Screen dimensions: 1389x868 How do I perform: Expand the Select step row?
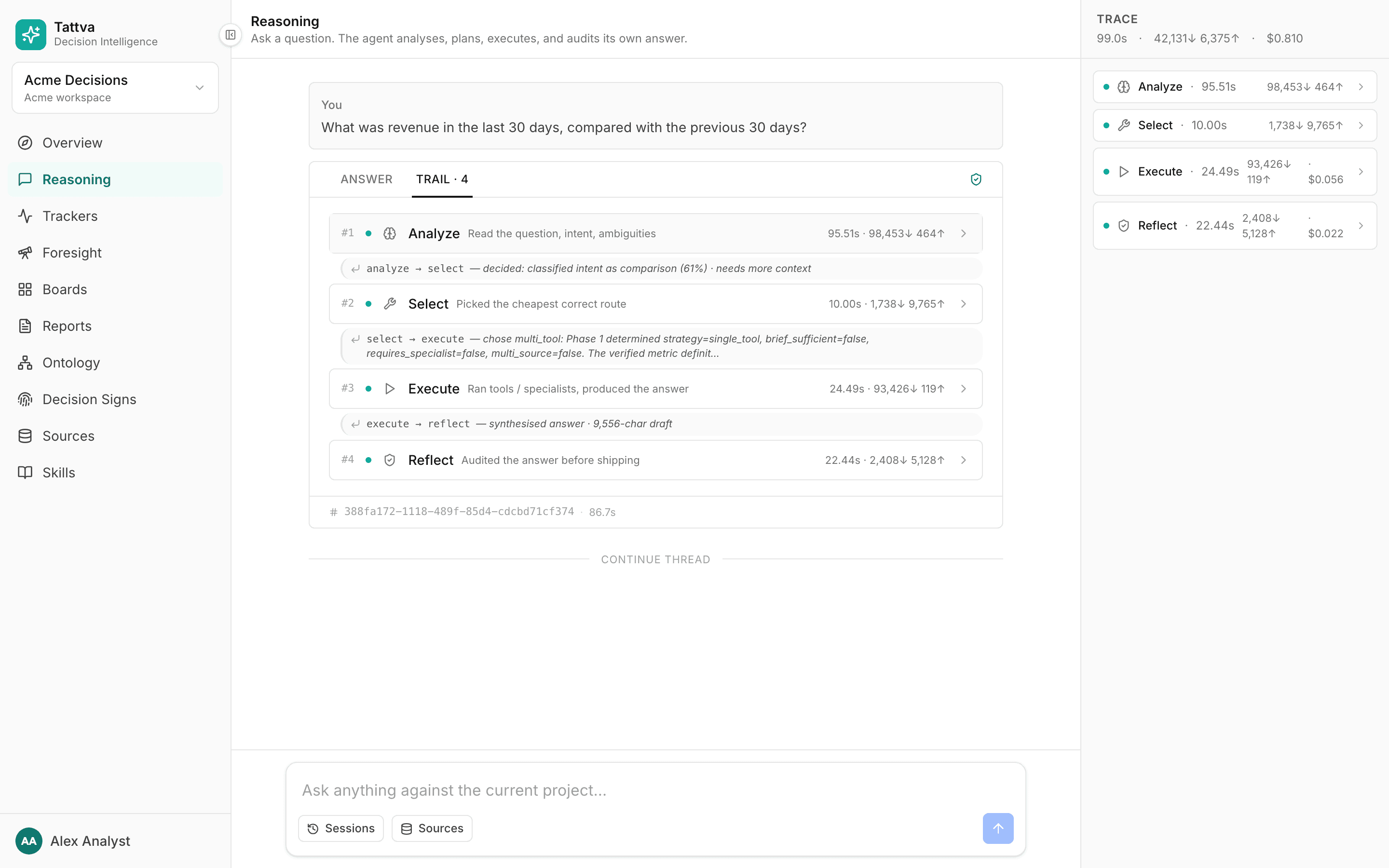coord(655,304)
